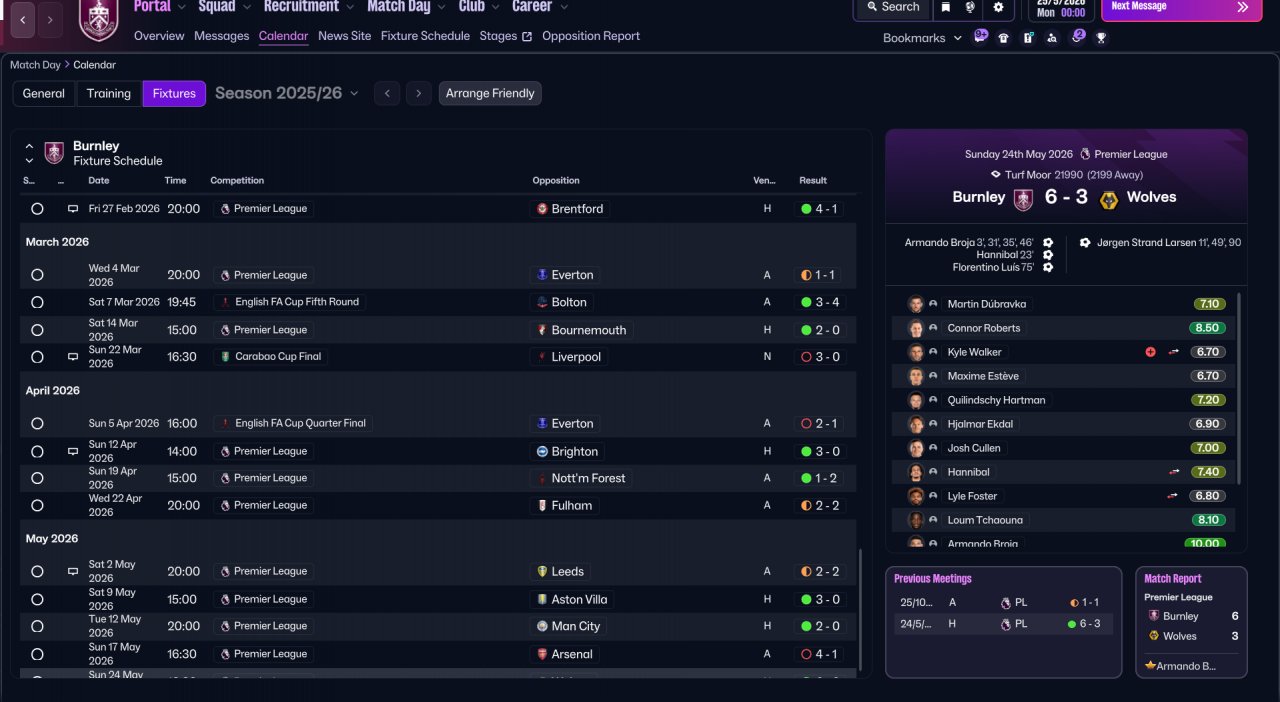Open the Recruitment dropdown menu

click(309, 7)
